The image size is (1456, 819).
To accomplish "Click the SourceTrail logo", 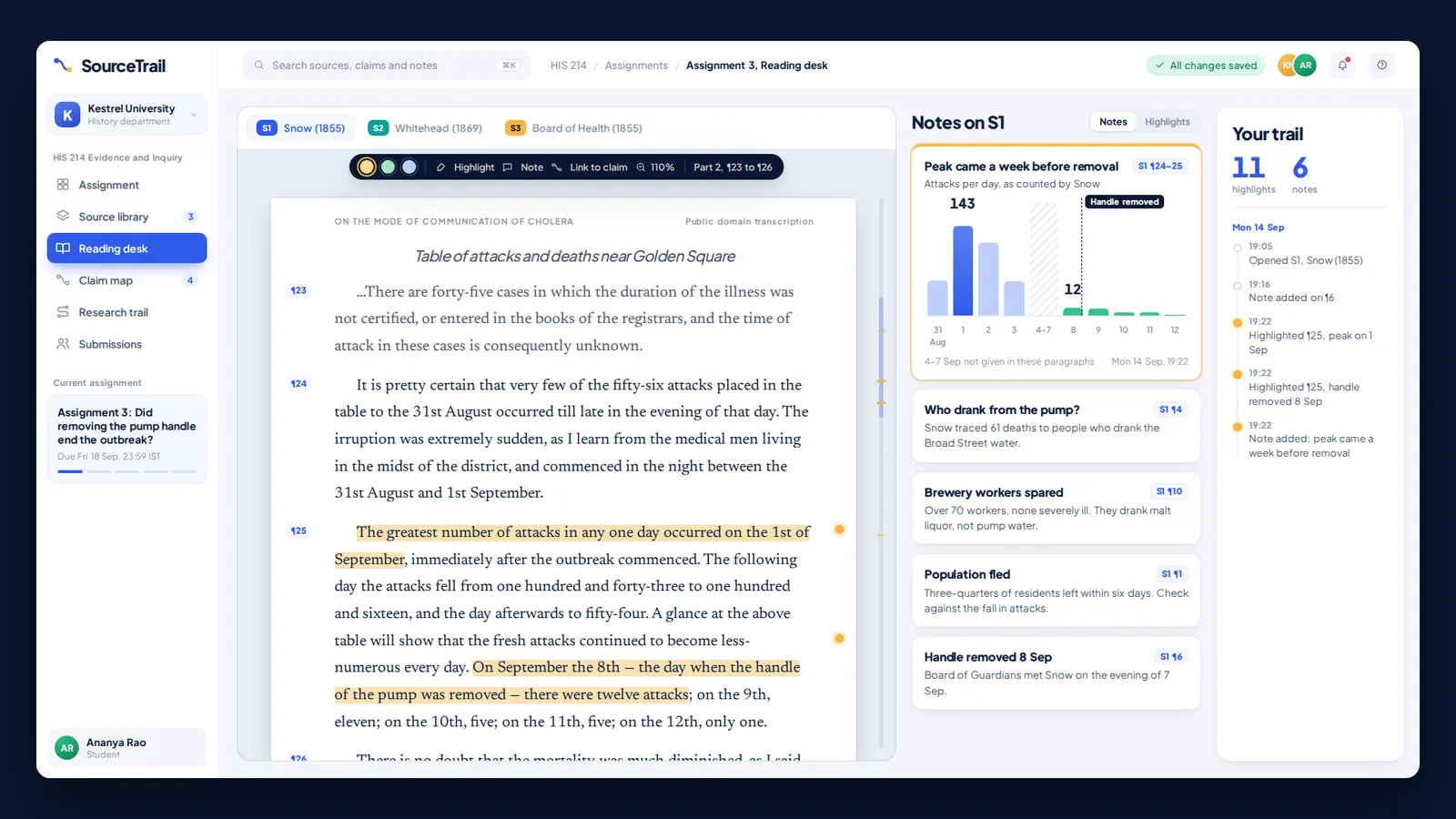I will tap(110, 66).
